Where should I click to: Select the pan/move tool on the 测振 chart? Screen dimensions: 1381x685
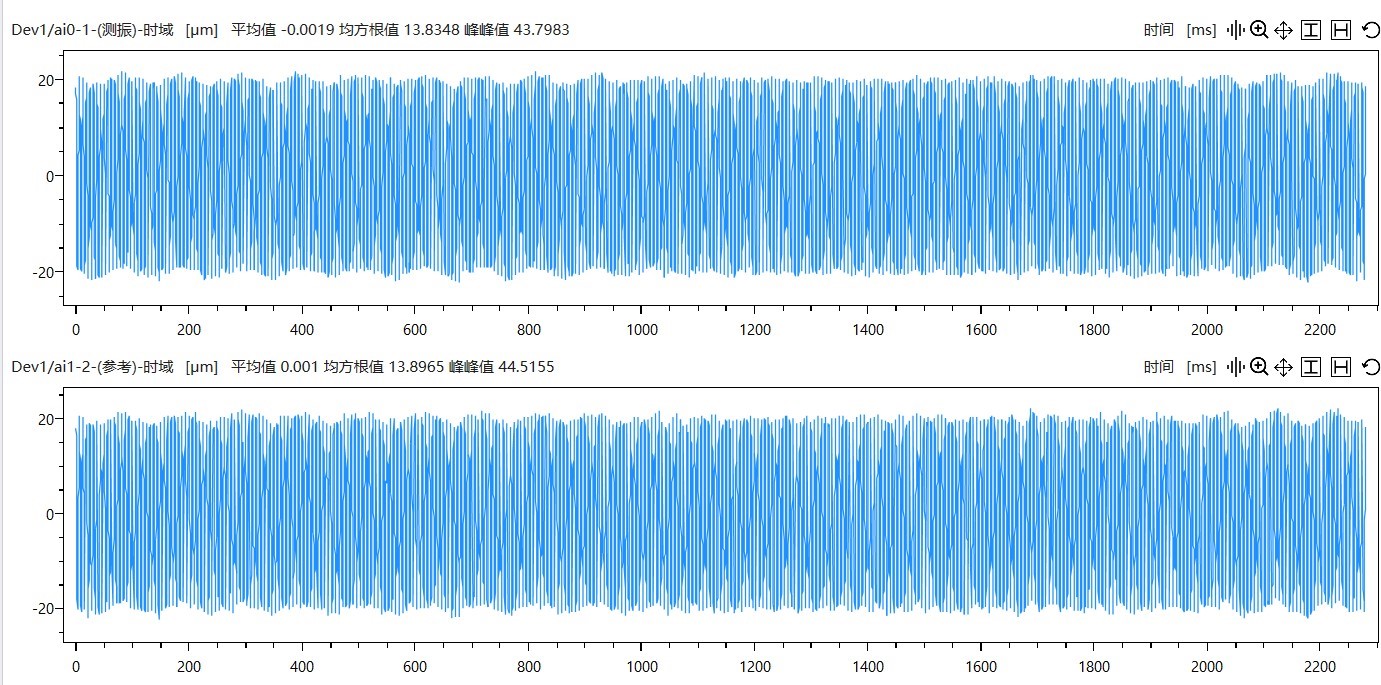(x=1284, y=30)
